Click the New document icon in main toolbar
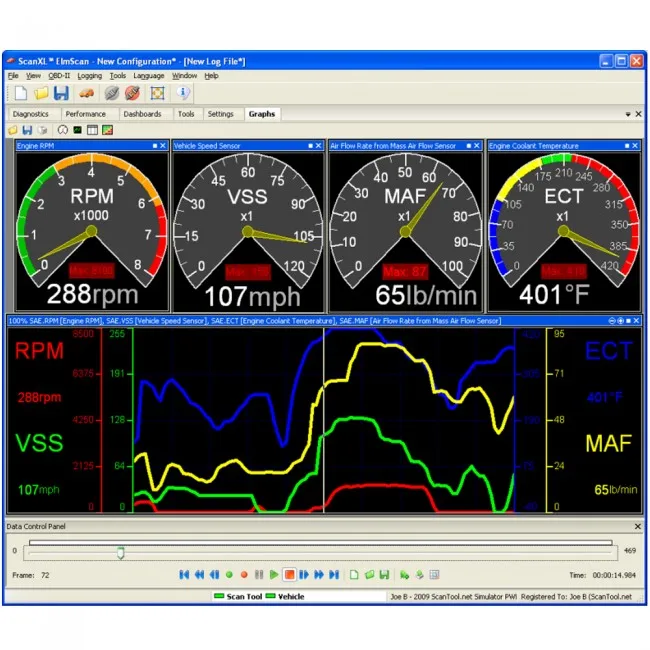650x650 pixels. [21, 93]
